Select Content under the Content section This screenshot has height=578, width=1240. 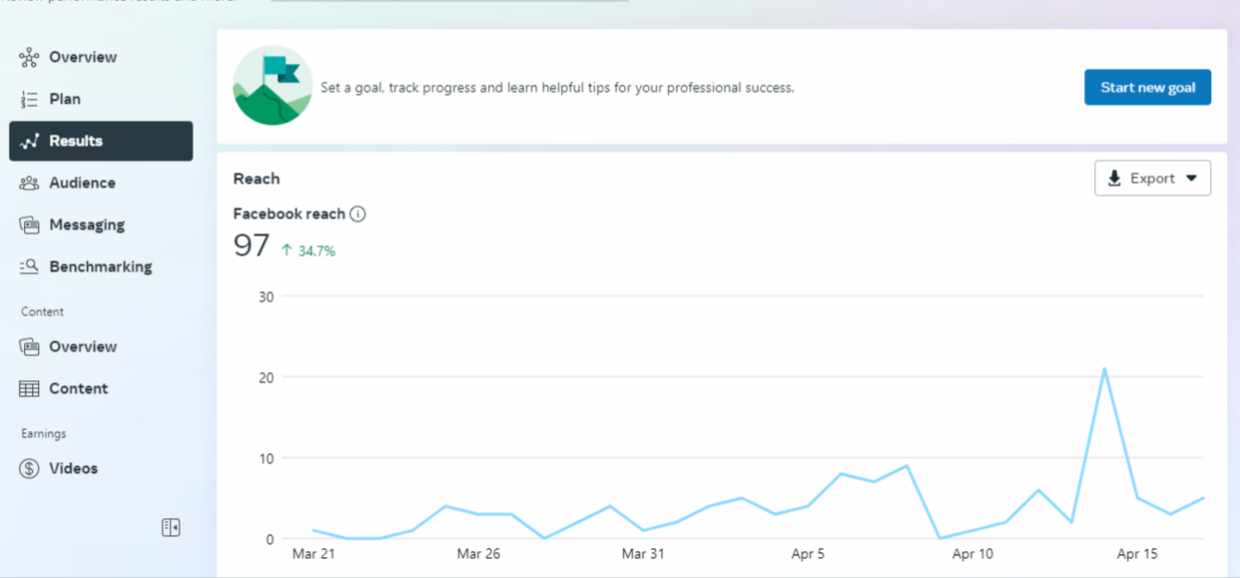click(x=78, y=389)
